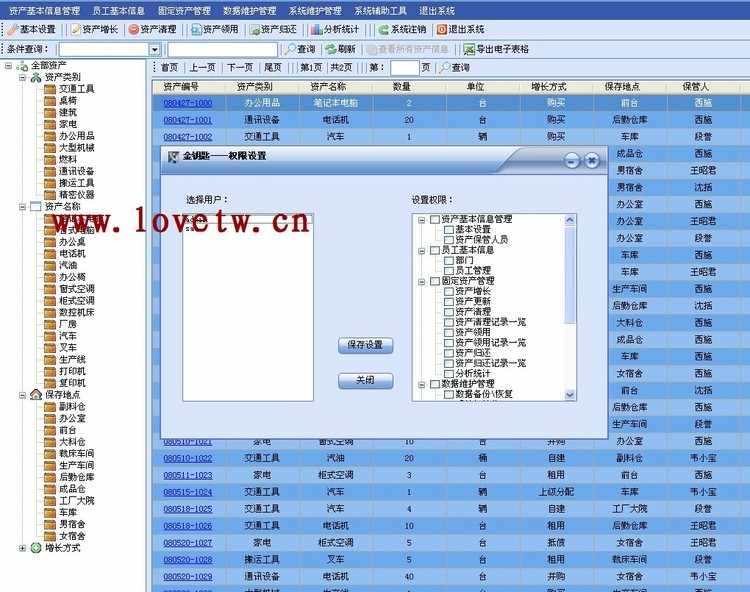Open the 系统辅助工具 menu

(381, 11)
